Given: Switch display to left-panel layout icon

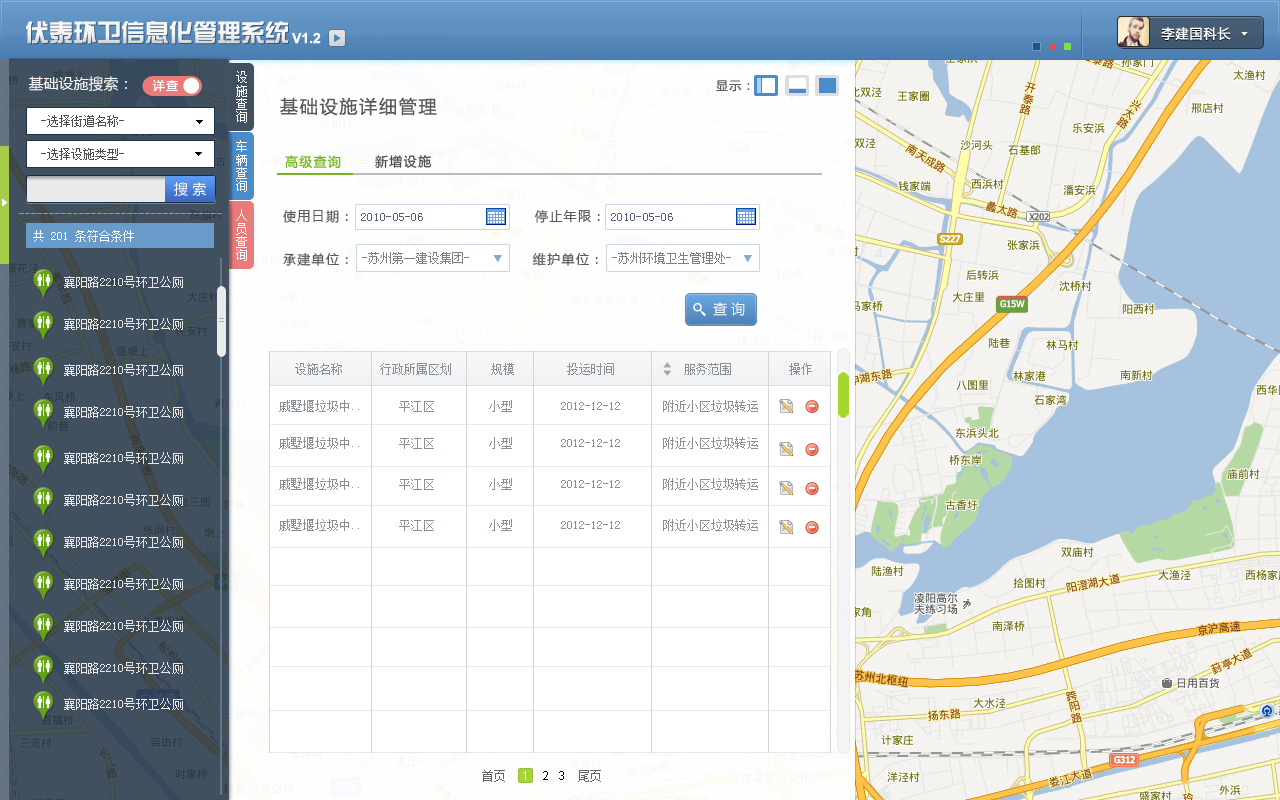Looking at the screenshot, I should coord(765,85).
